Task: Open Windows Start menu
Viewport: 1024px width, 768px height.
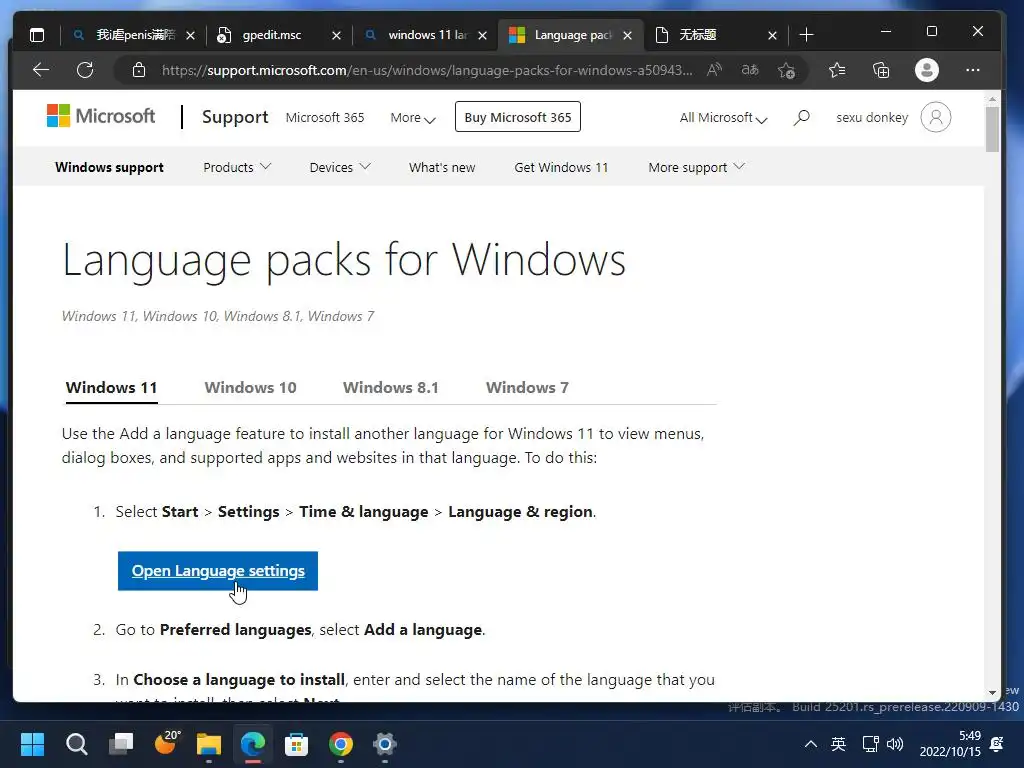Action: tap(33, 744)
